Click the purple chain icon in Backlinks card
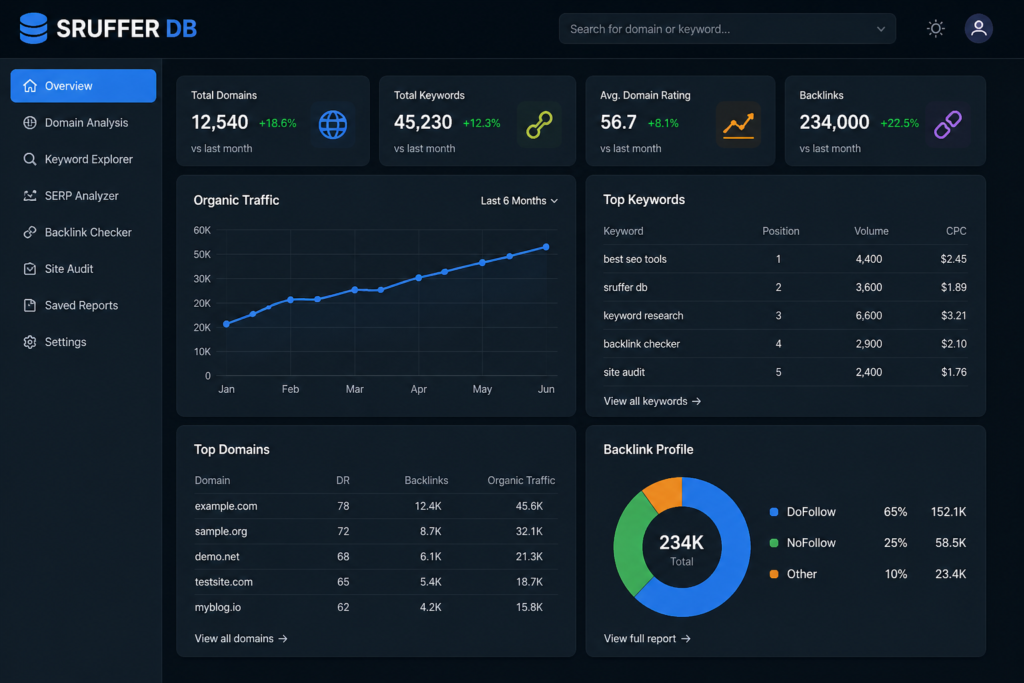Screen dimensions: 1024x683 947,125
